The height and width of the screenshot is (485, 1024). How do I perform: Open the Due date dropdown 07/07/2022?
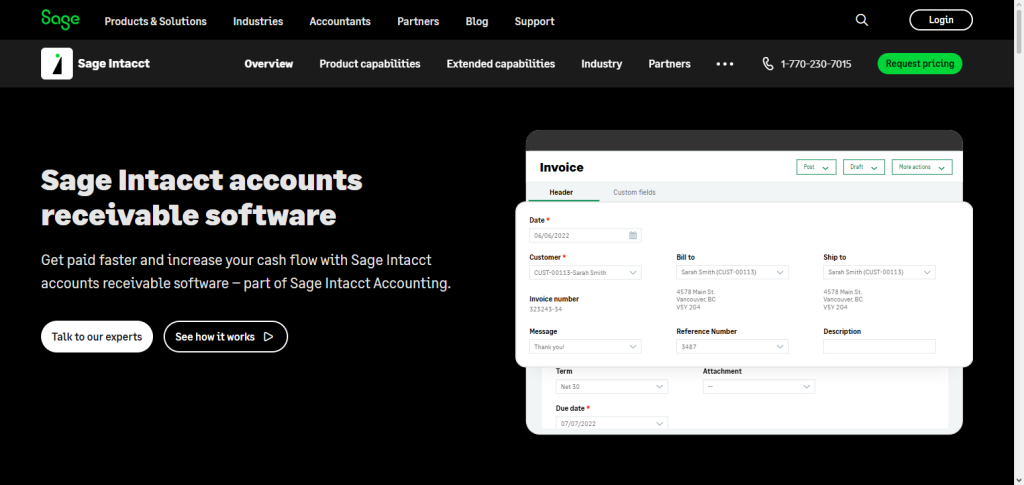612,423
